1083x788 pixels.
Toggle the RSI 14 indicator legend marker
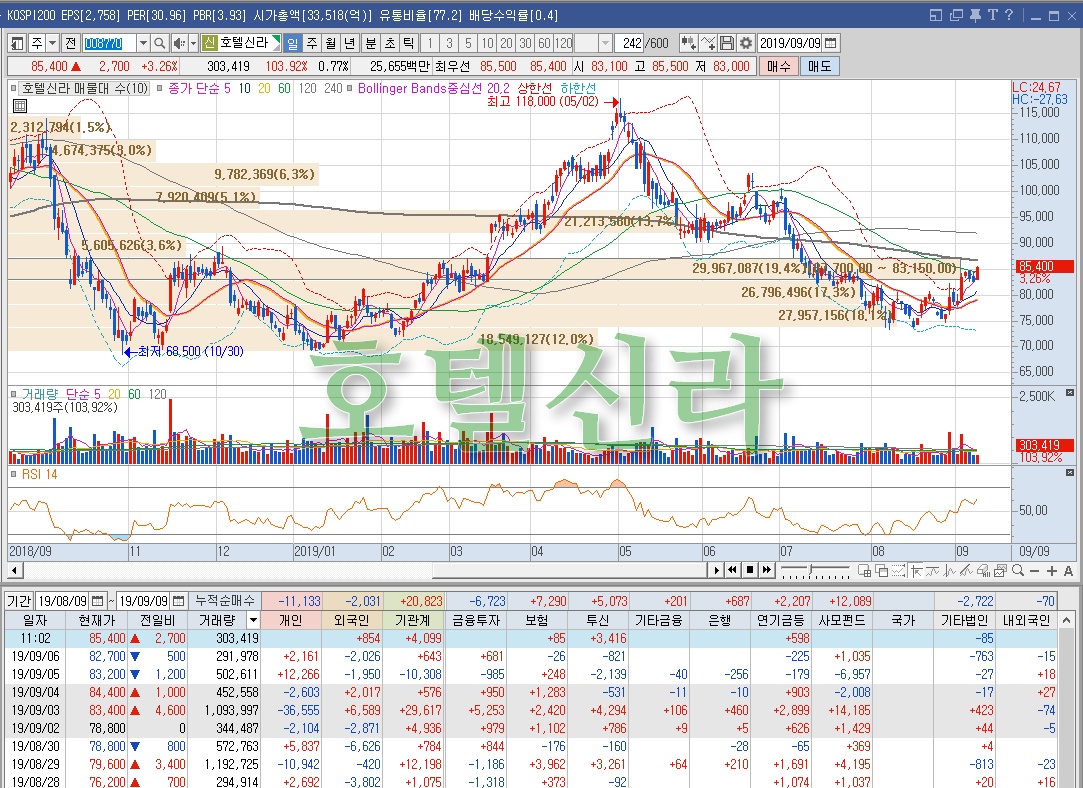click(14, 474)
